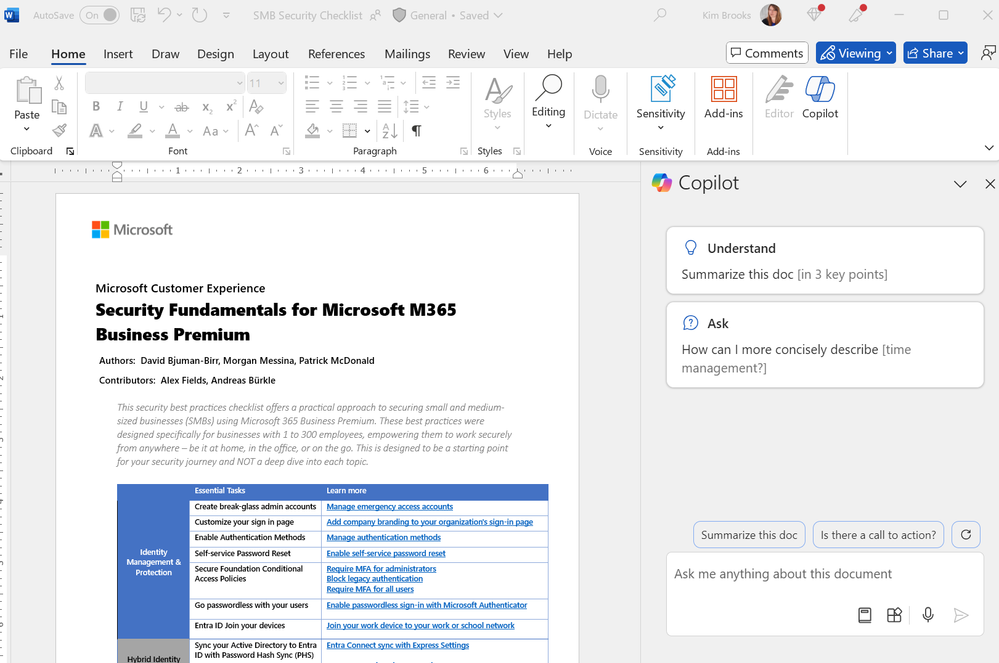Apply the paragraph shading paint bucket color
The image size is (999, 663).
click(x=312, y=131)
